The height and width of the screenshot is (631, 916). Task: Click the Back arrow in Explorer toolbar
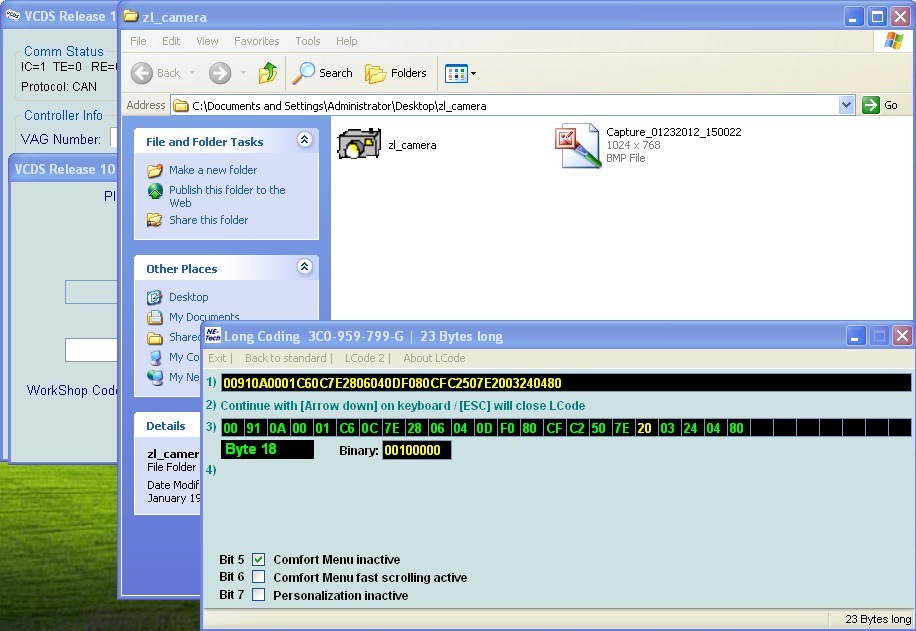pos(142,73)
